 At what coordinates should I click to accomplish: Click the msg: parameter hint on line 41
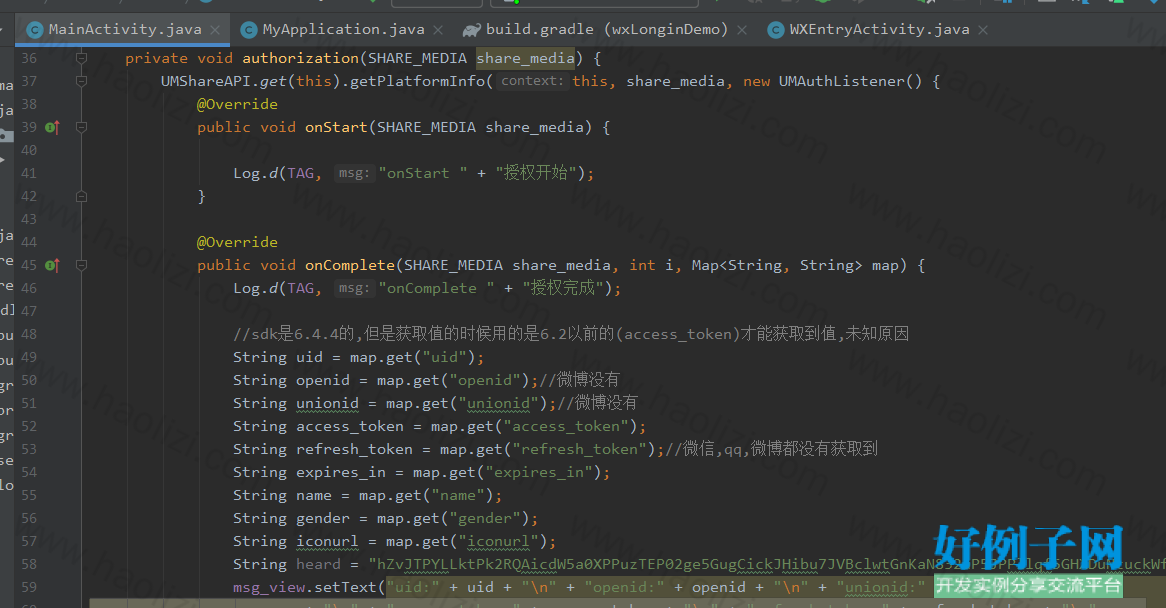(x=354, y=173)
